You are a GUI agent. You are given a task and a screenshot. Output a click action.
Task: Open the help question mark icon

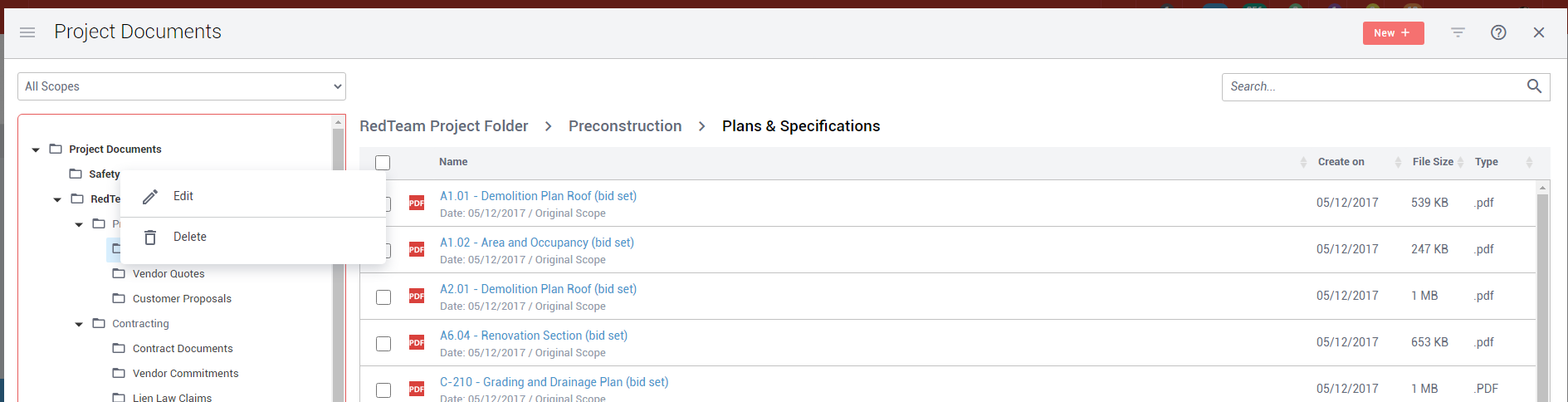point(1498,32)
